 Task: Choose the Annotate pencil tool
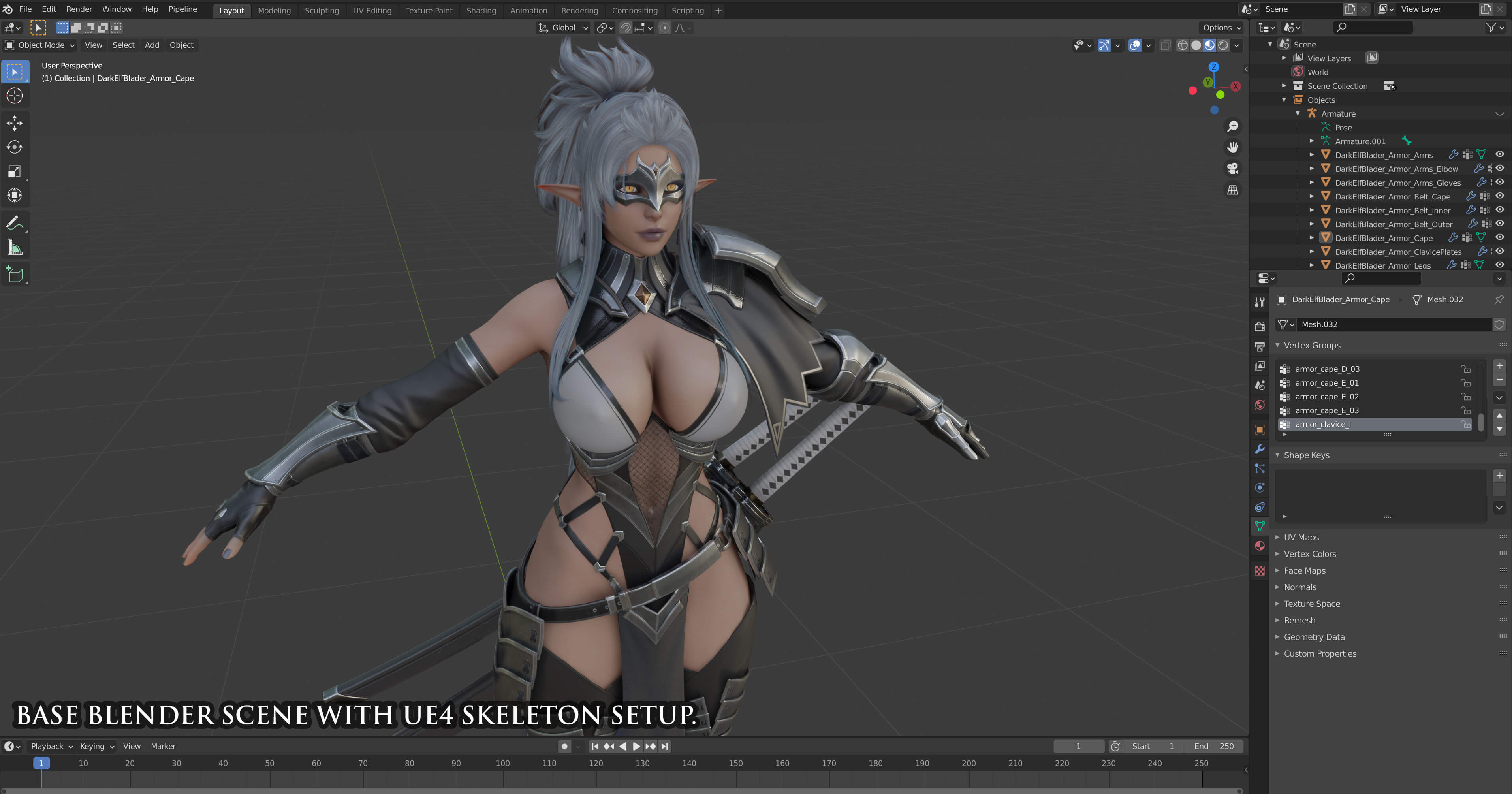point(15,223)
